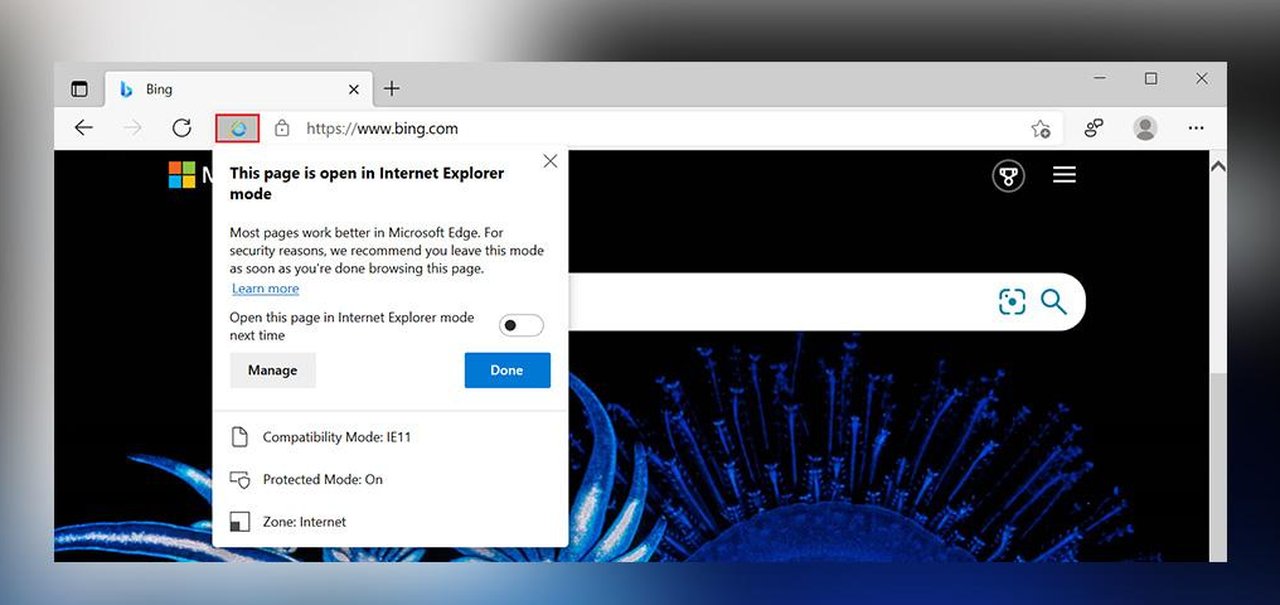Click the Manage button
1280x605 pixels.
(x=273, y=370)
